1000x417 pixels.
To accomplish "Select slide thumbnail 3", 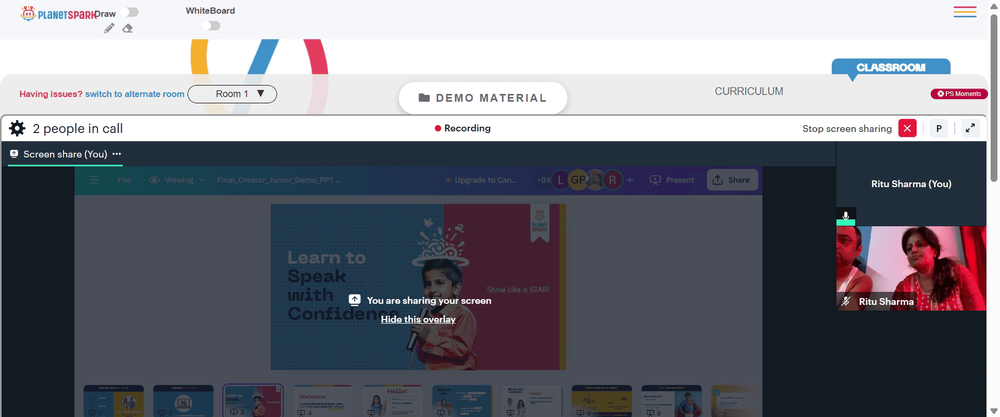I will click(253, 400).
